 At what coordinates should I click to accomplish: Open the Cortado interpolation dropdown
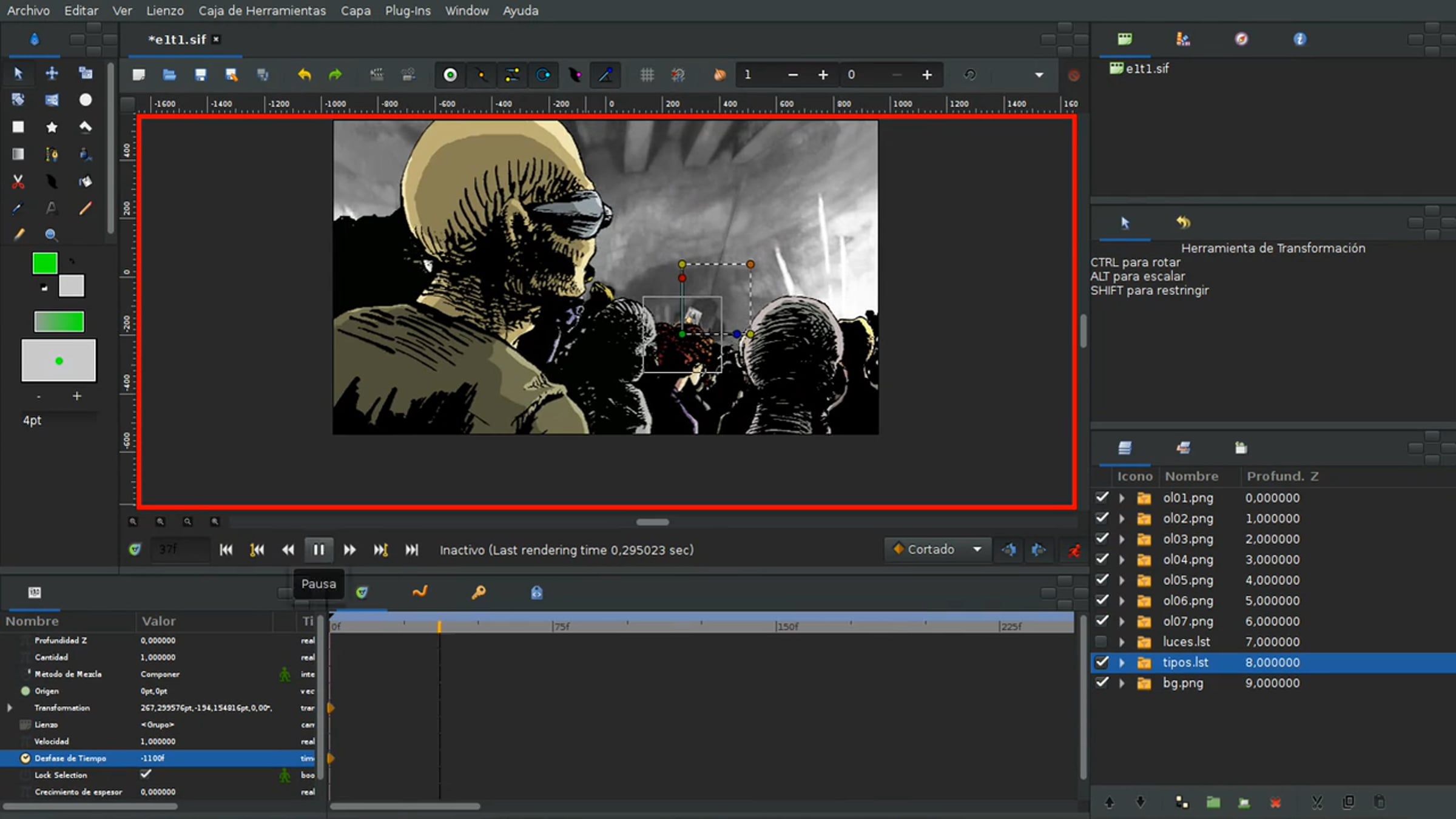[x=938, y=550]
